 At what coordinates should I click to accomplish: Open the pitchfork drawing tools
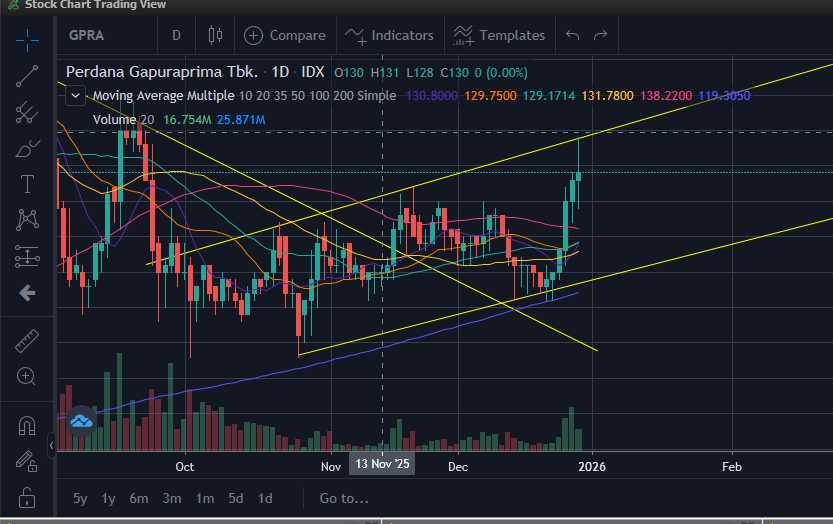click(27, 112)
